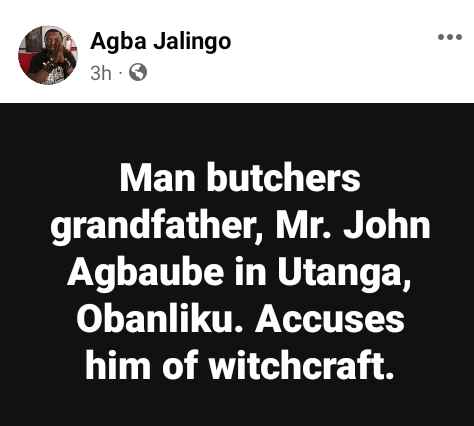This screenshot has height=426, width=474.
Task: Visit the Agba Jalingo profile name link
Action: [160, 41]
